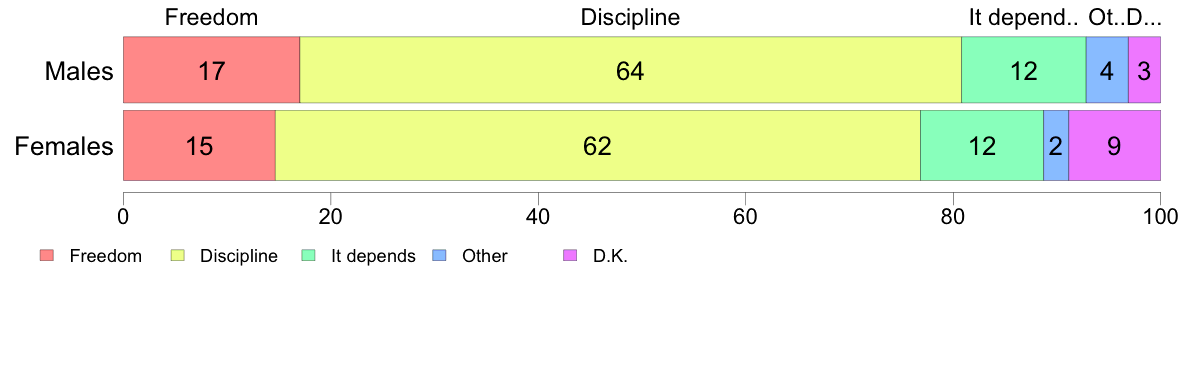This screenshot has height=368, width=1188.
Task: Click the Males row label
Action: point(79,71)
